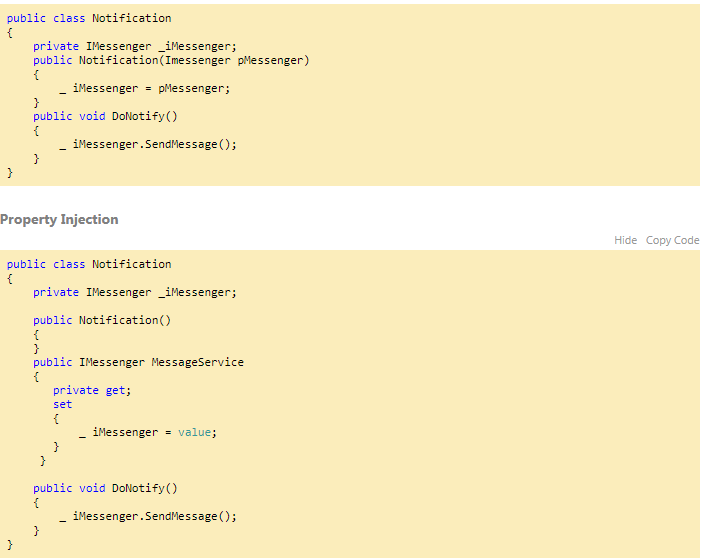Click "public class Notification" in the top code block
The height and width of the screenshot is (560, 702).
point(89,18)
